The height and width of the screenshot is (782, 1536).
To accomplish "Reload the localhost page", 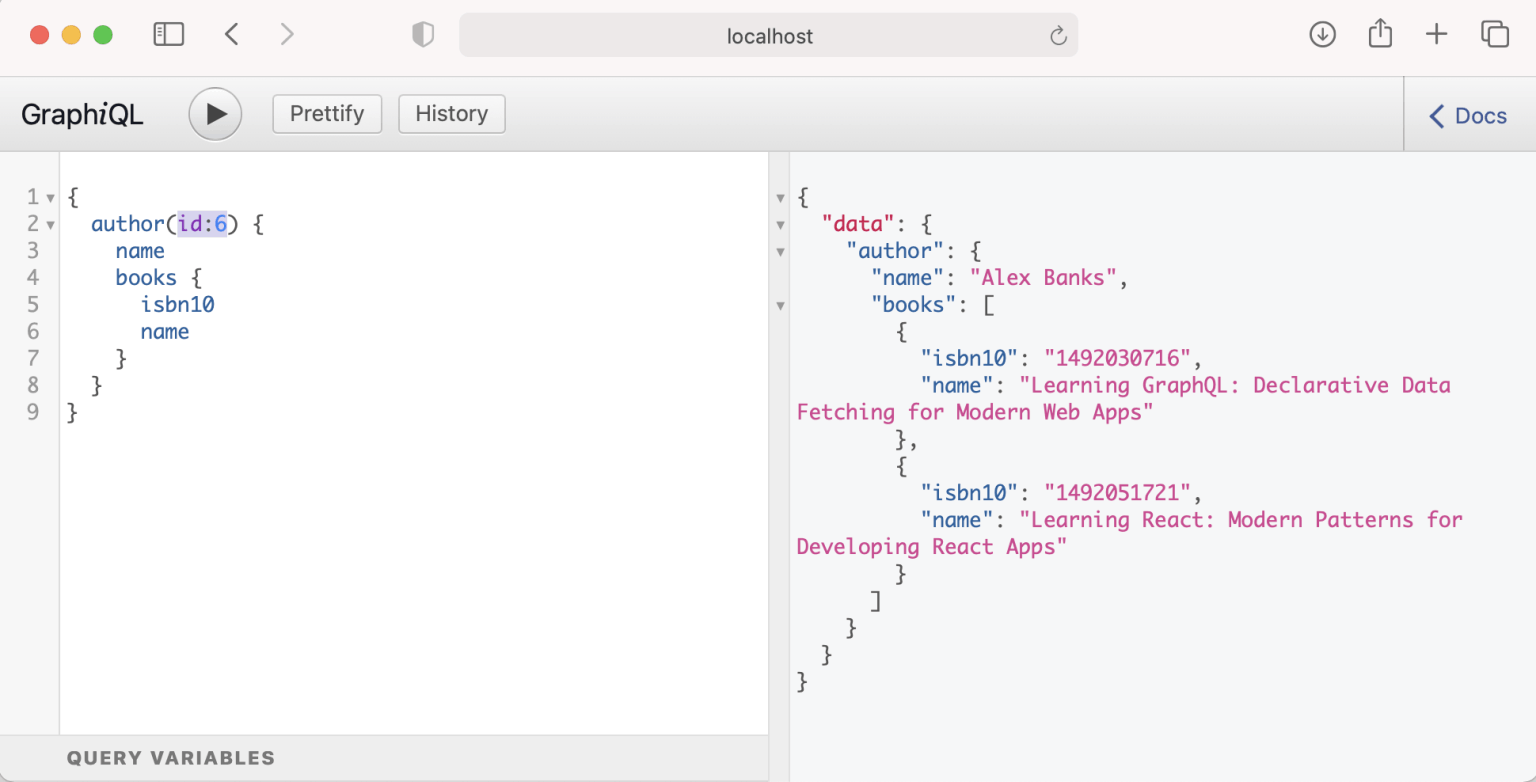I will click(1058, 37).
